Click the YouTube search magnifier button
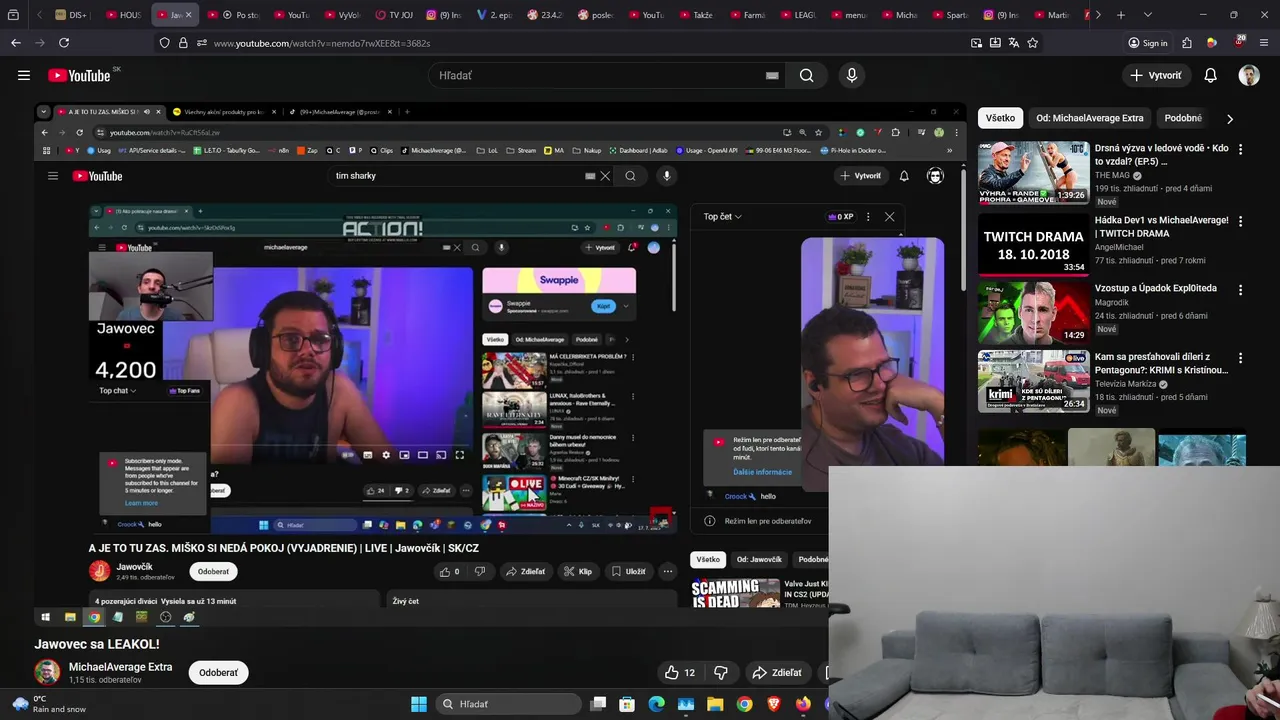The width and height of the screenshot is (1280, 720). pyautogui.click(x=807, y=75)
